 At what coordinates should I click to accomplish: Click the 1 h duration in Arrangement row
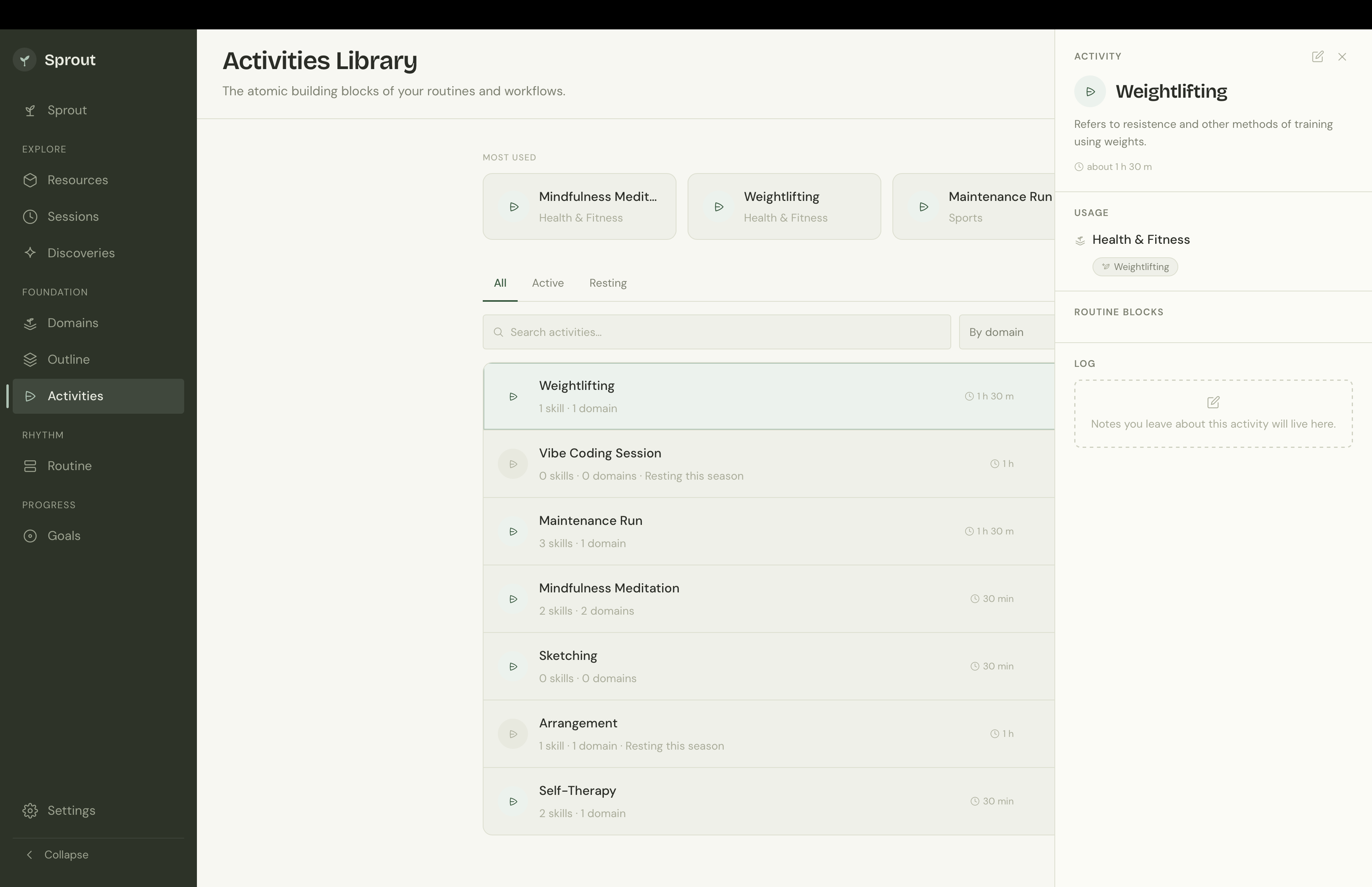[x=1002, y=734]
